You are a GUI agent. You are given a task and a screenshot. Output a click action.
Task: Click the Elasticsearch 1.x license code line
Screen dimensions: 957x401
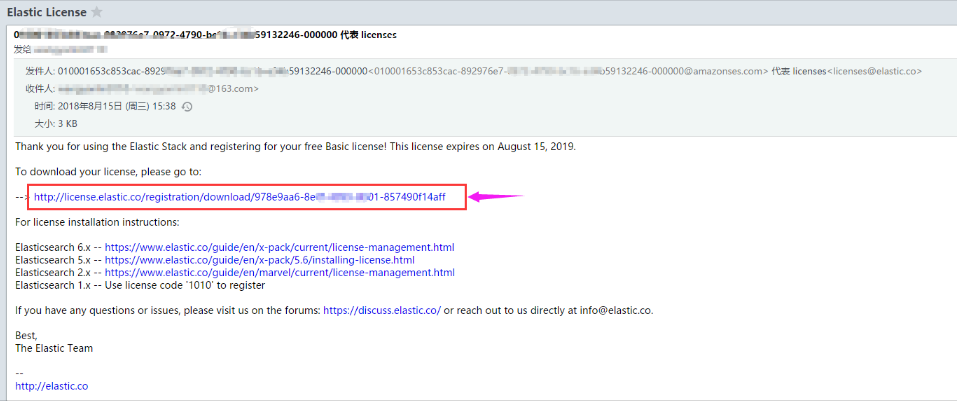coord(140,284)
